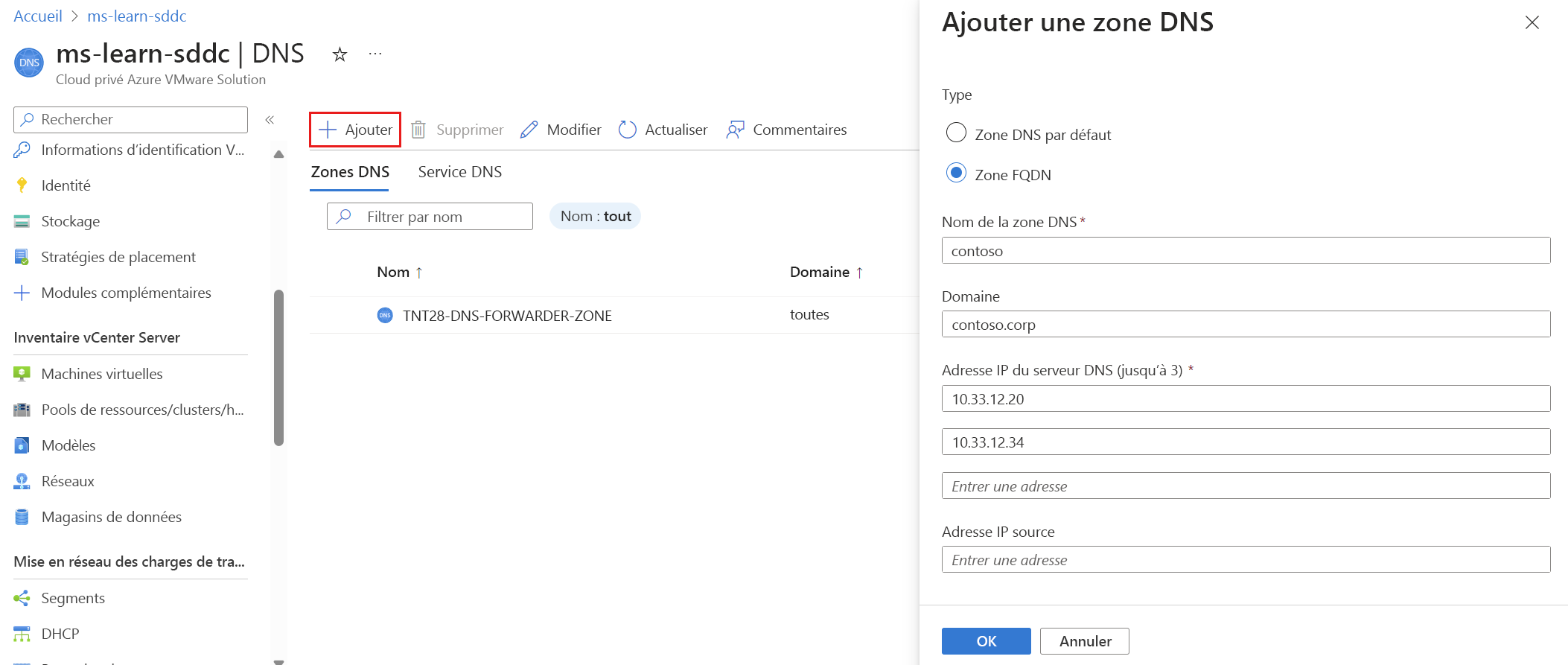Screen dimensions: 1568x665
Task: Follow the ms-learn-sddc breadcrumb link
Action: [x=137, y=16]
